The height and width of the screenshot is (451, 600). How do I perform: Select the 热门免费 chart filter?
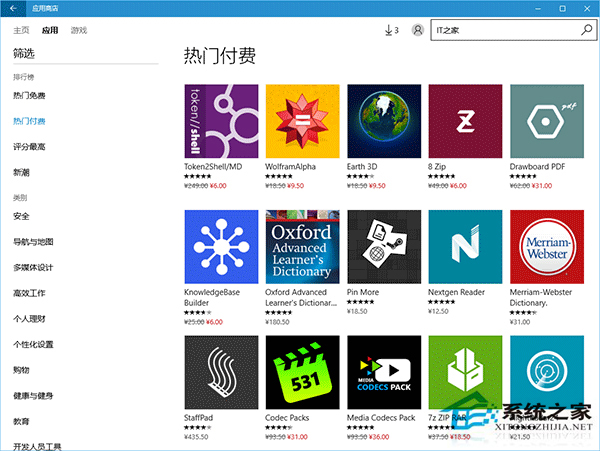click(x=29, y=96)
